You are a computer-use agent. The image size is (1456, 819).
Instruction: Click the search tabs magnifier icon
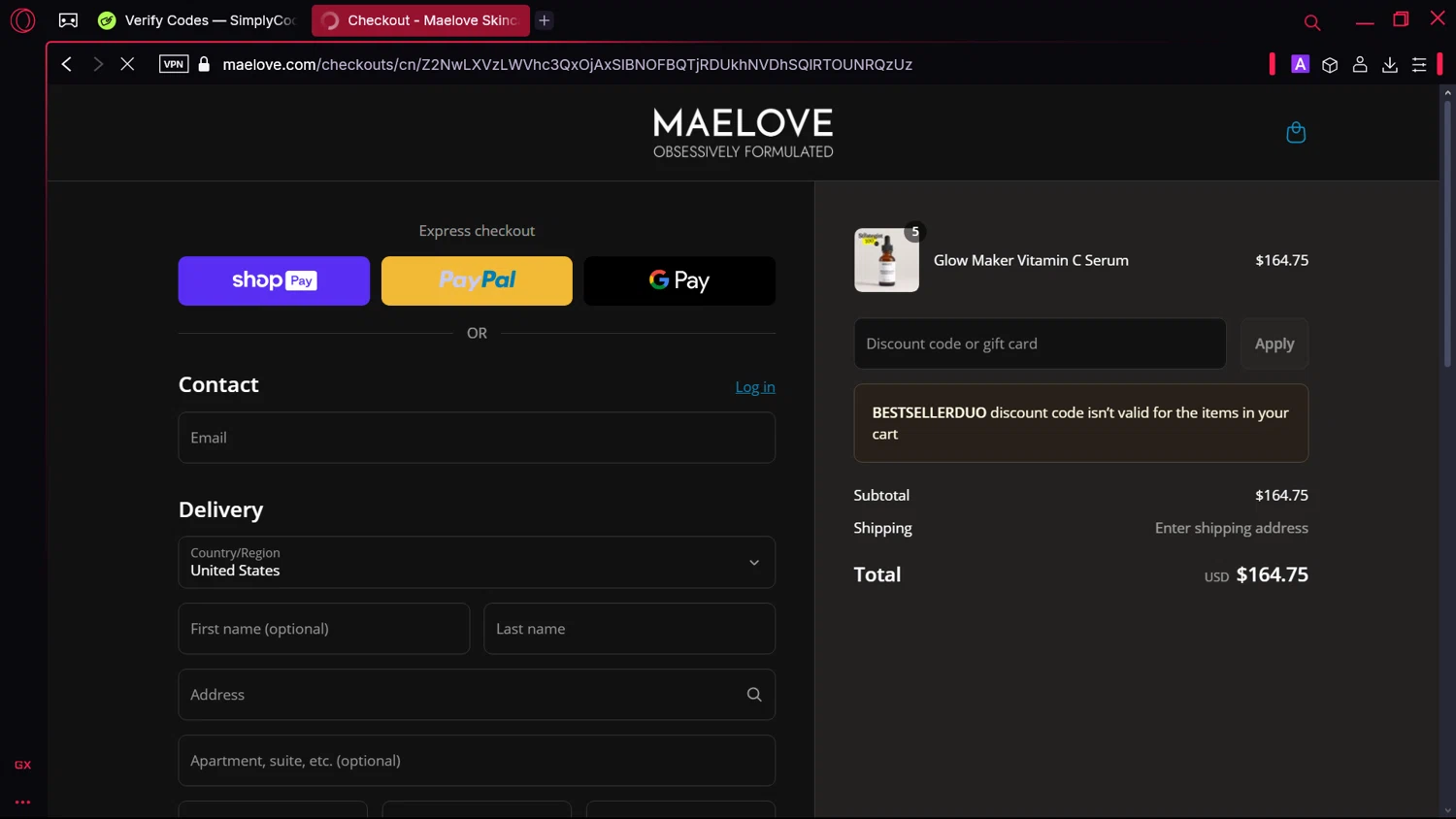click(x=1312, y=21)
